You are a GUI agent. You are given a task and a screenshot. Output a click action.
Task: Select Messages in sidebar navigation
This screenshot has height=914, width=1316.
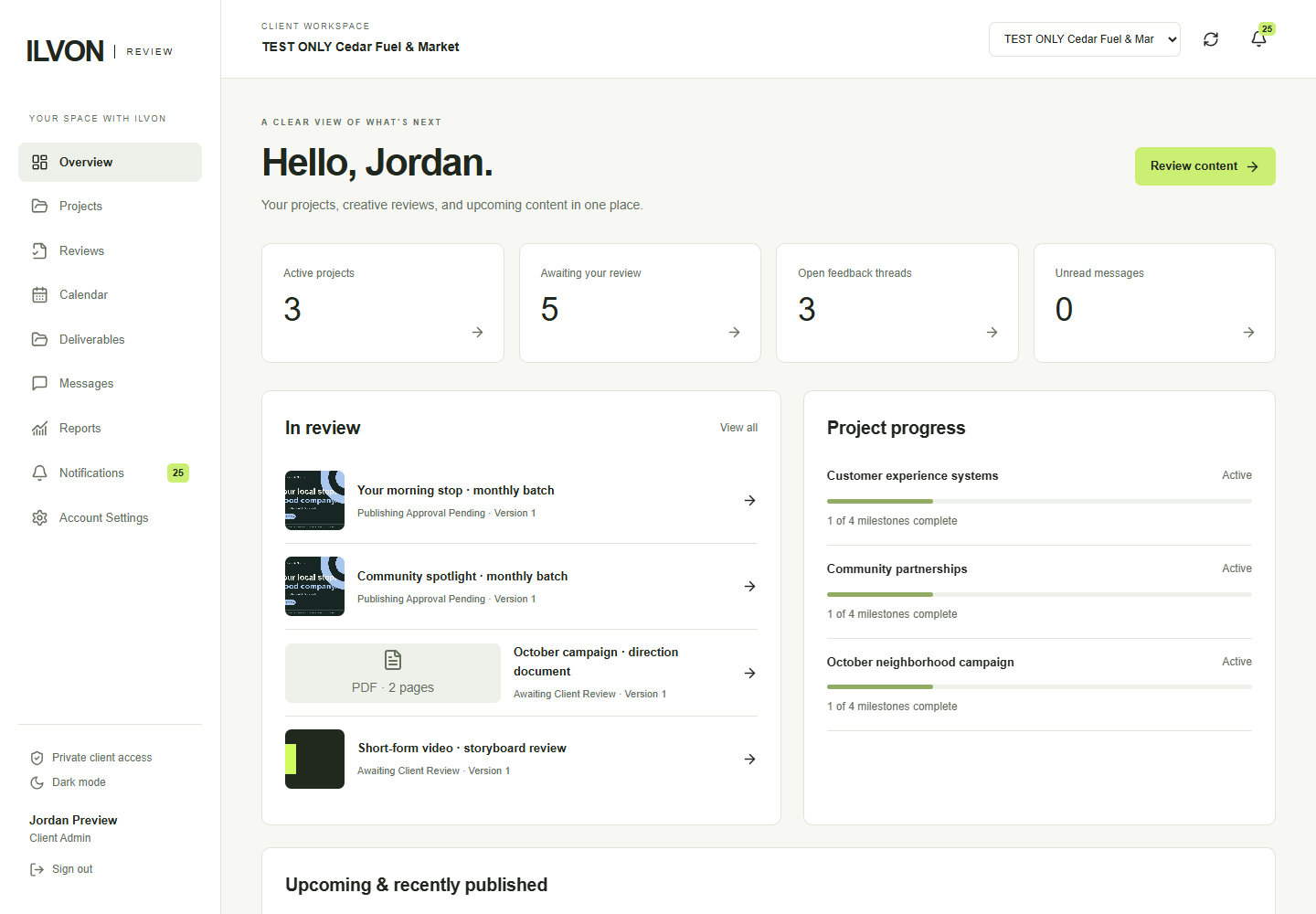click(110, 383)
